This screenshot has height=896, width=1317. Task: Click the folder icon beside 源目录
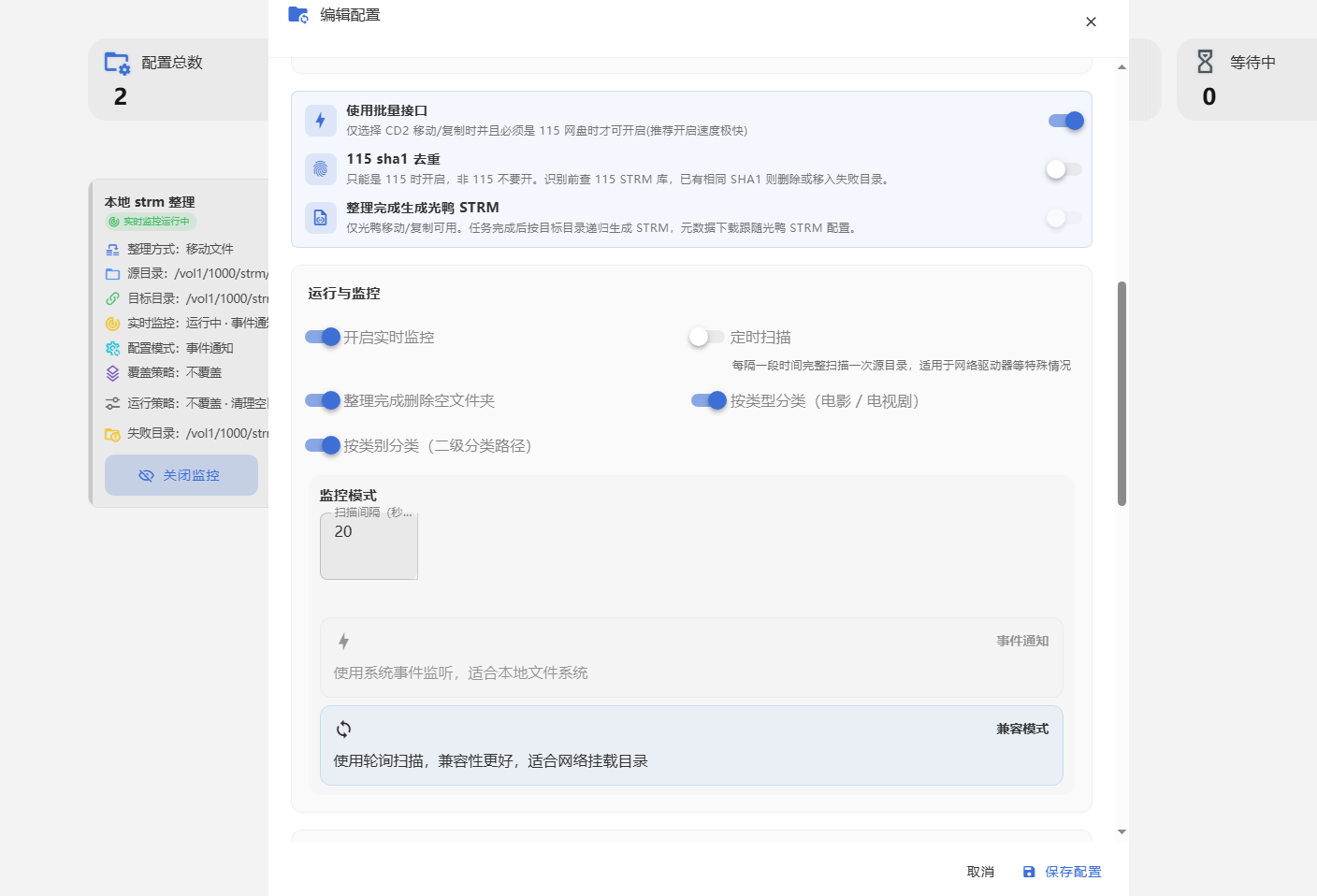(x=112, y=274)
